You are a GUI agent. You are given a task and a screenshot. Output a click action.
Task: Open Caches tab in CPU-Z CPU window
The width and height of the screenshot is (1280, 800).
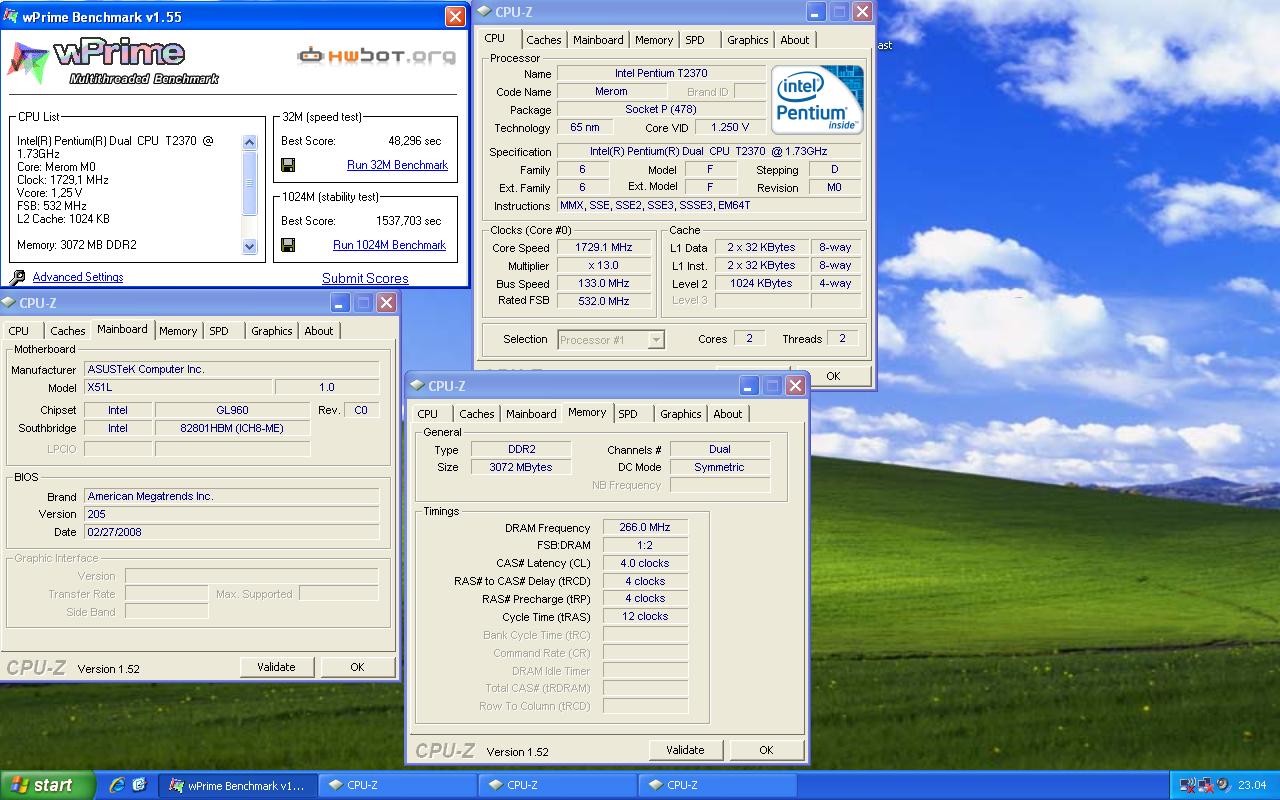(x=544, y=40)
